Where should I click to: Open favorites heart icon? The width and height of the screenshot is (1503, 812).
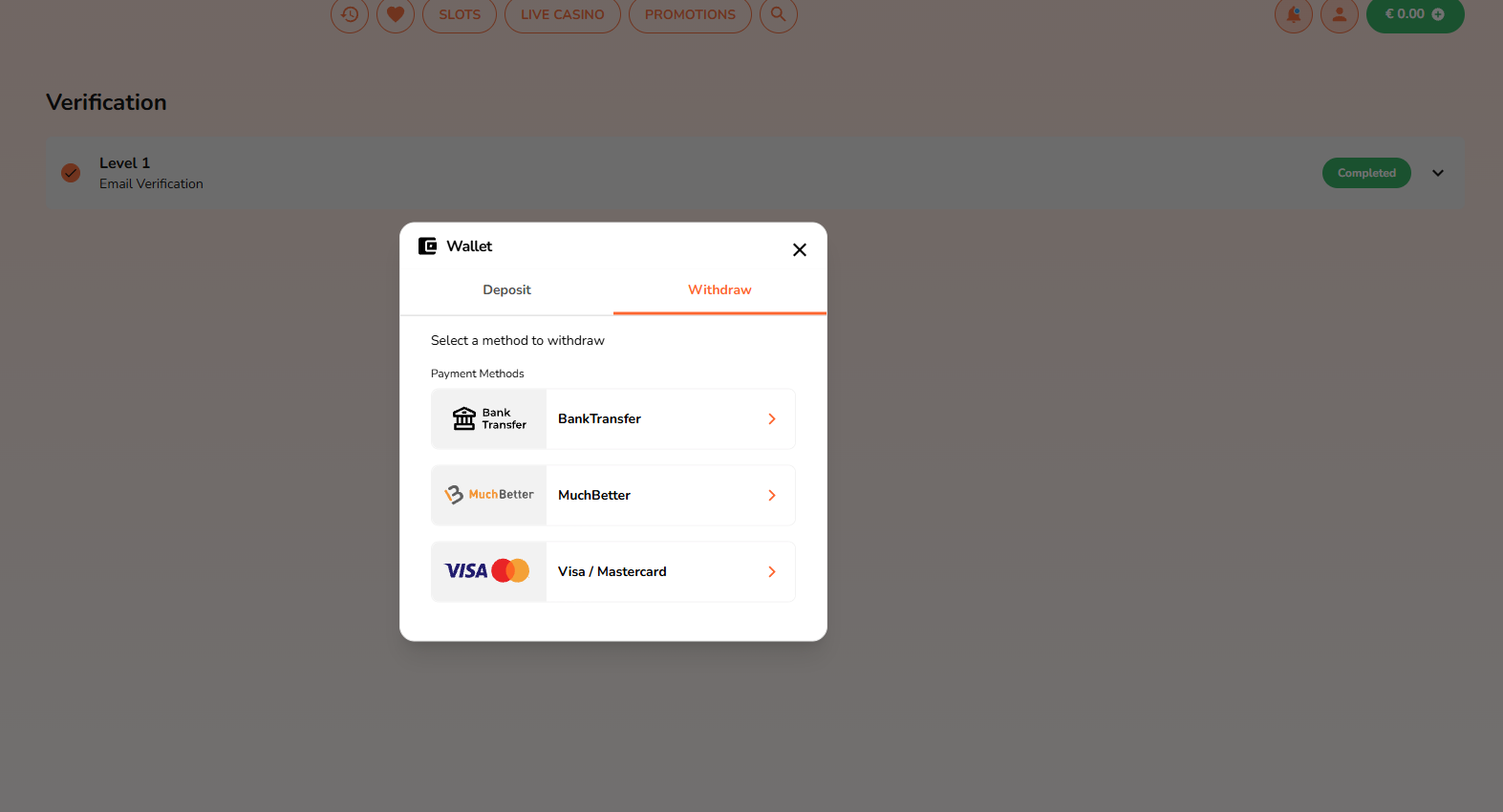click(x=396, y=14)
